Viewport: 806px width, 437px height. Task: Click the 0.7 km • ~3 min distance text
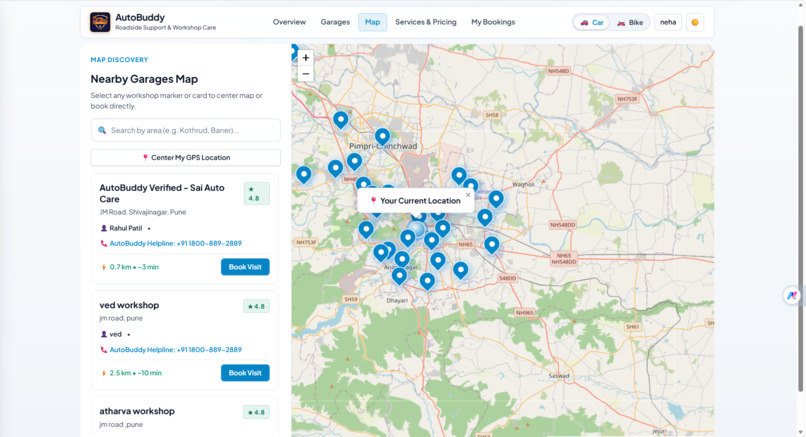[134, 267]
